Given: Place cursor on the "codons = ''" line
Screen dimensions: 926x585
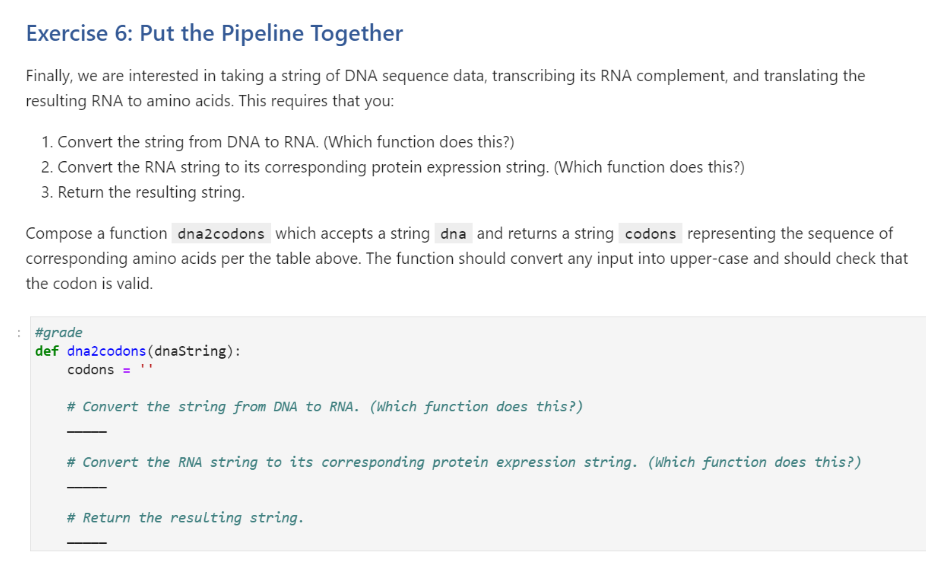Looking at the screenshot, I should click(109, 370).
